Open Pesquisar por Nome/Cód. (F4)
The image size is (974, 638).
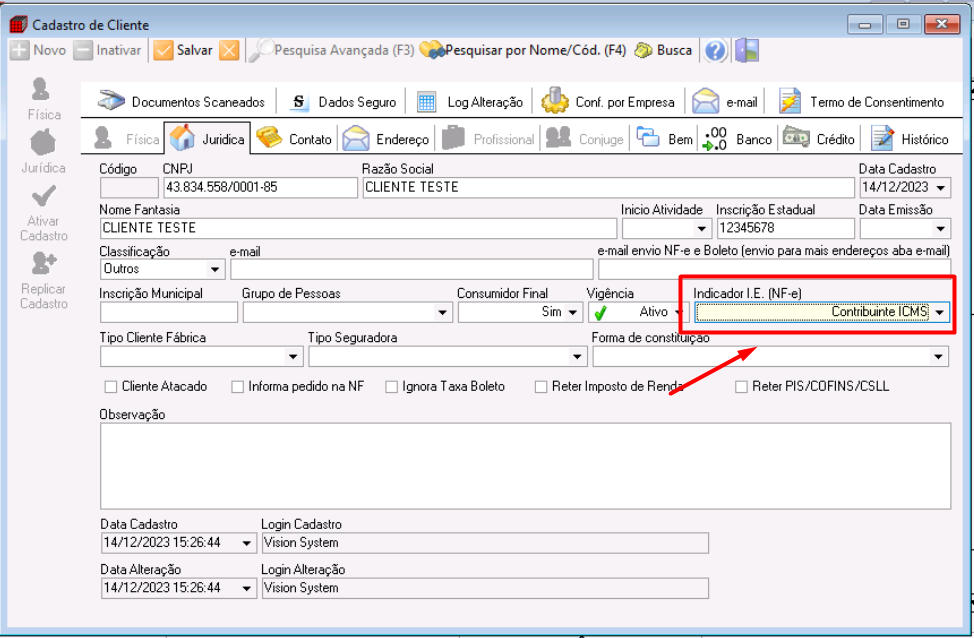pos(523,50)
